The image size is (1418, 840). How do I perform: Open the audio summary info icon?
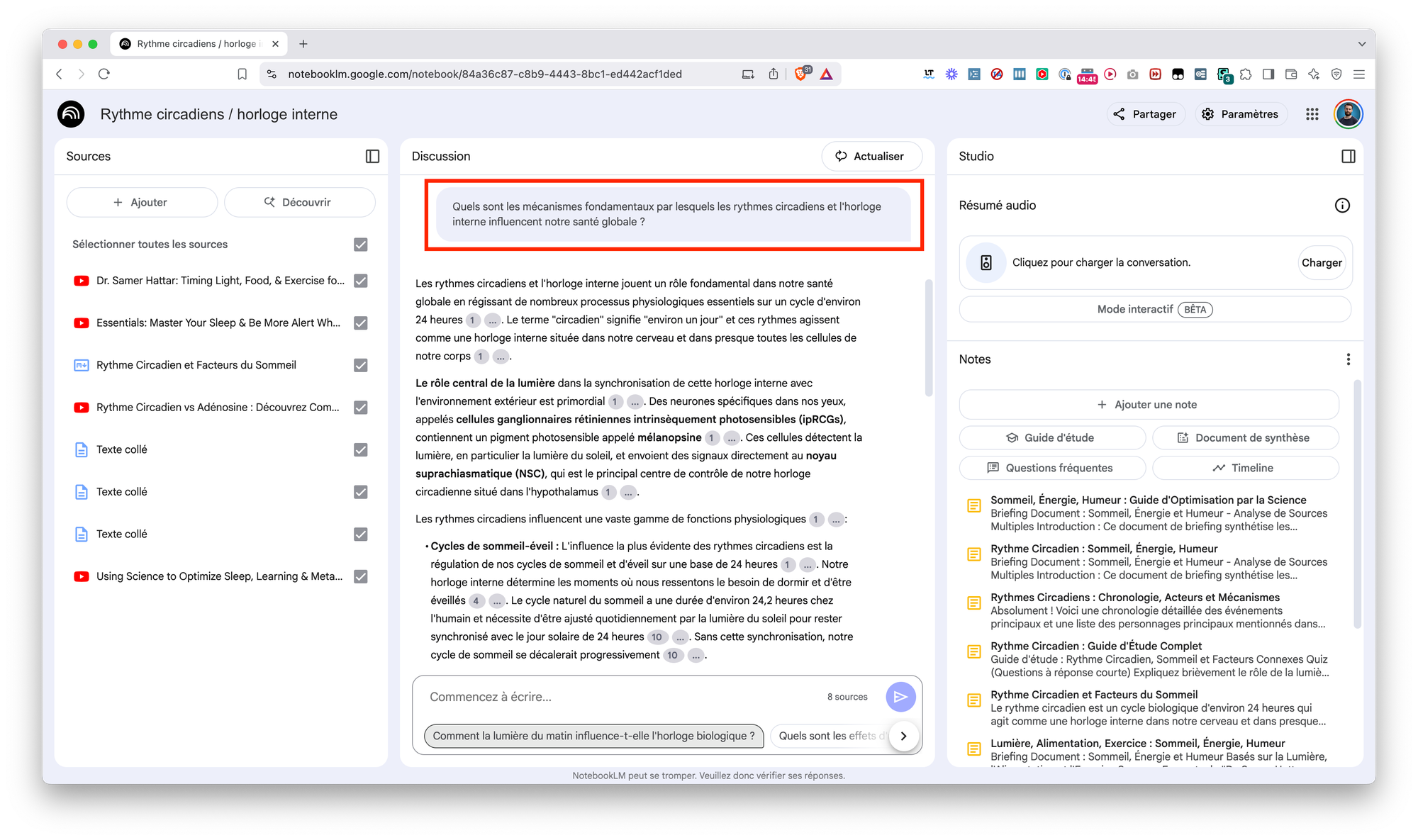pos(1342,206)
